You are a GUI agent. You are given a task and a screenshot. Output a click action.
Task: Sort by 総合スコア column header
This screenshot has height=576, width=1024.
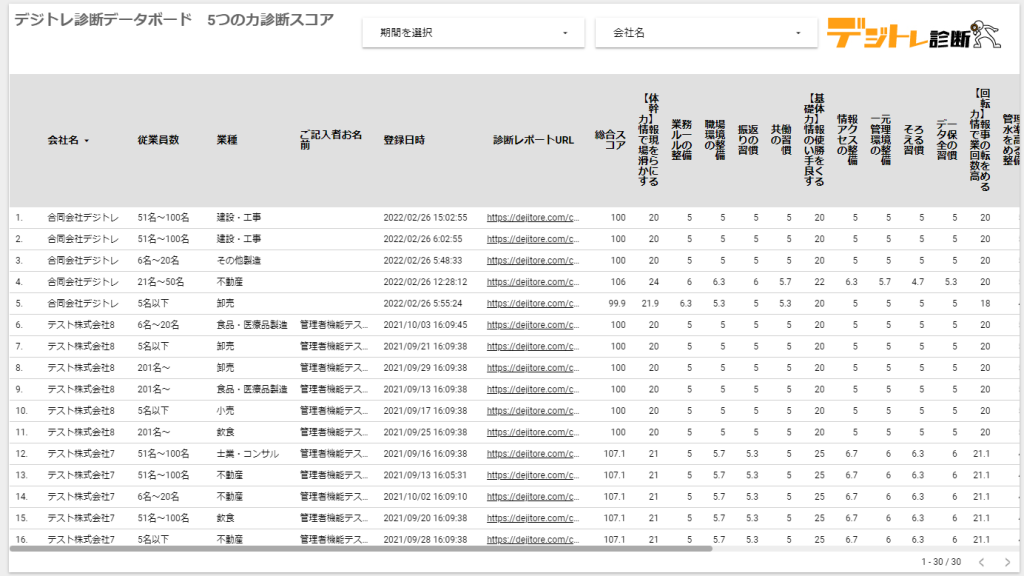click(x=610, y=140)
